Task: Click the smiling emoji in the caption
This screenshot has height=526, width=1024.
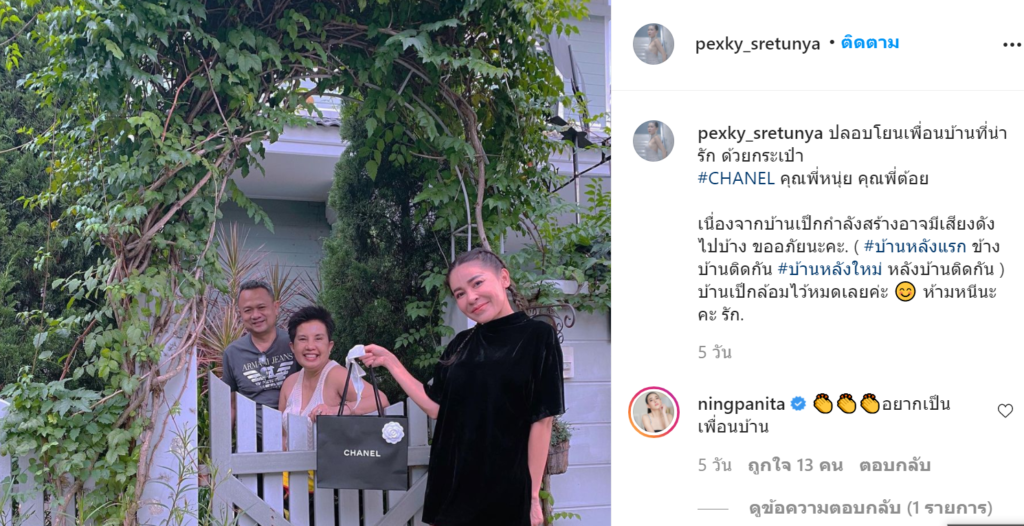Action: (905, 292)
